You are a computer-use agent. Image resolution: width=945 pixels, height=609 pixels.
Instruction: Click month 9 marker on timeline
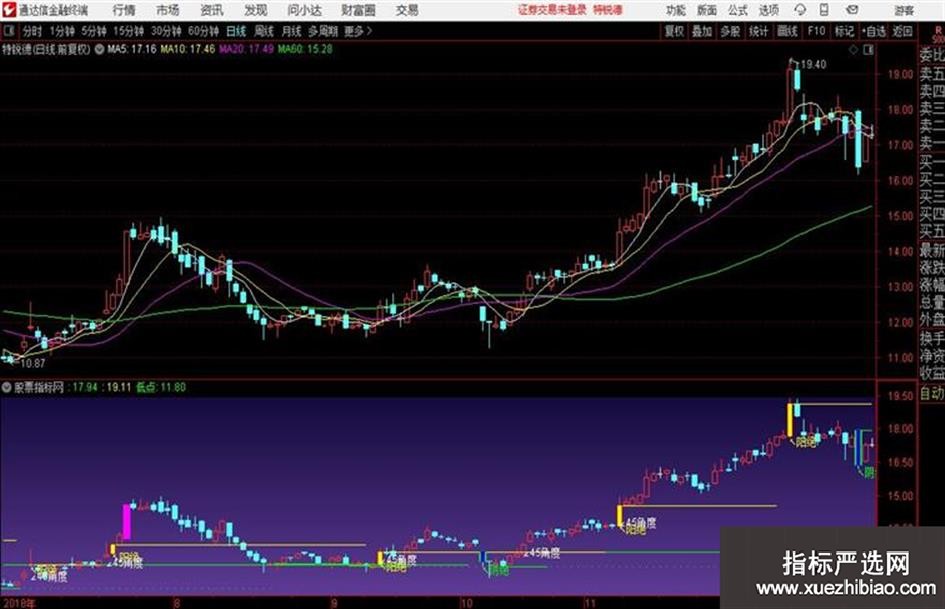(x=333, y=603)
